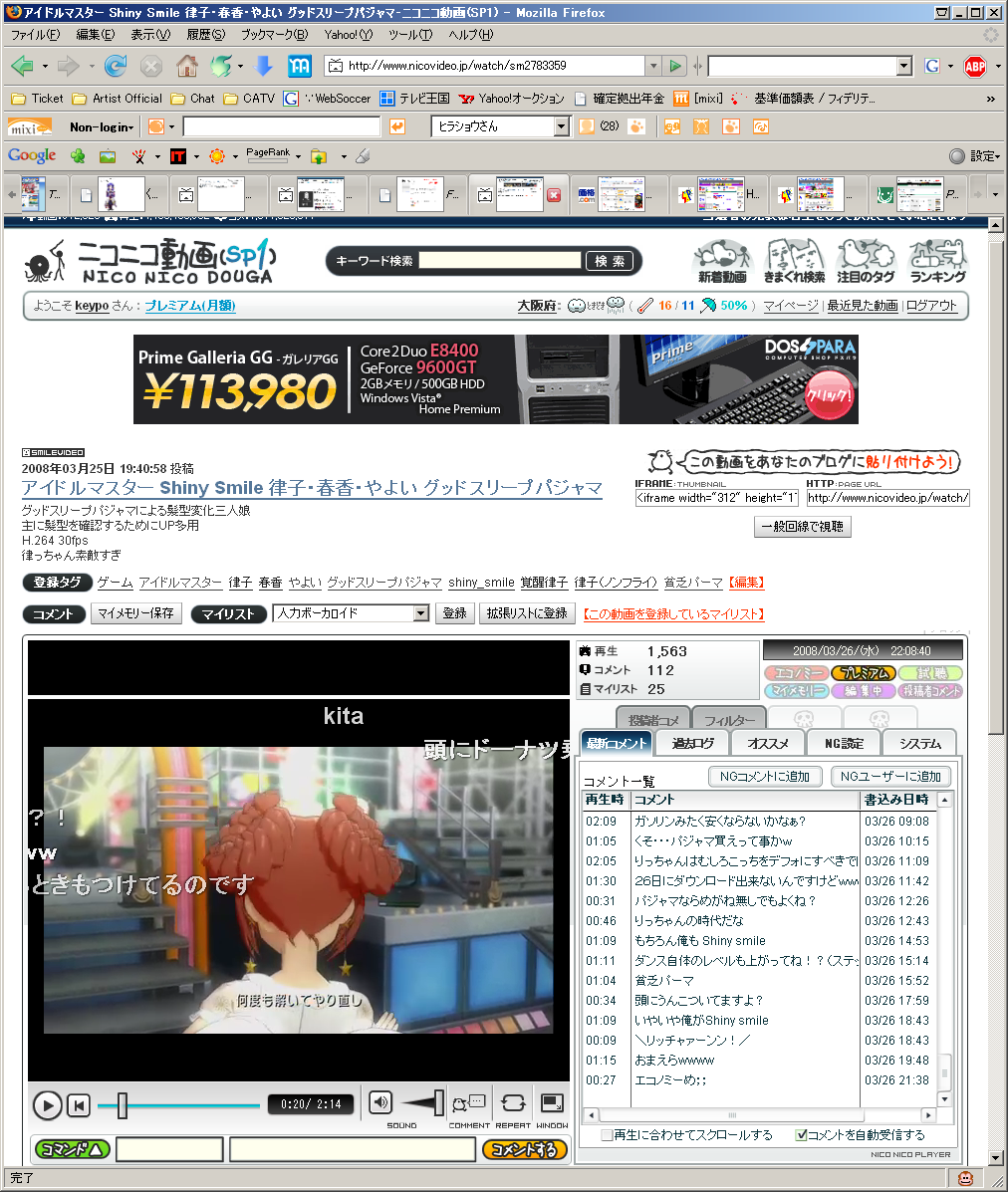The image size is (1008, 1192).
Task: Rewind player to the beginning
Action: point(79,1105)
